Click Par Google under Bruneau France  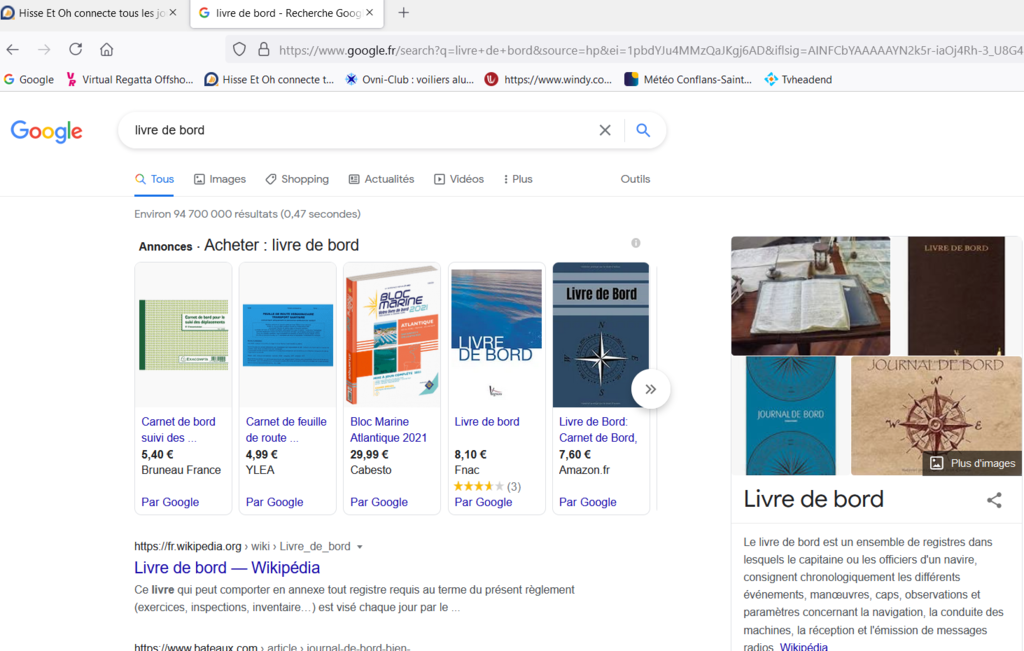tap(170, 502)
